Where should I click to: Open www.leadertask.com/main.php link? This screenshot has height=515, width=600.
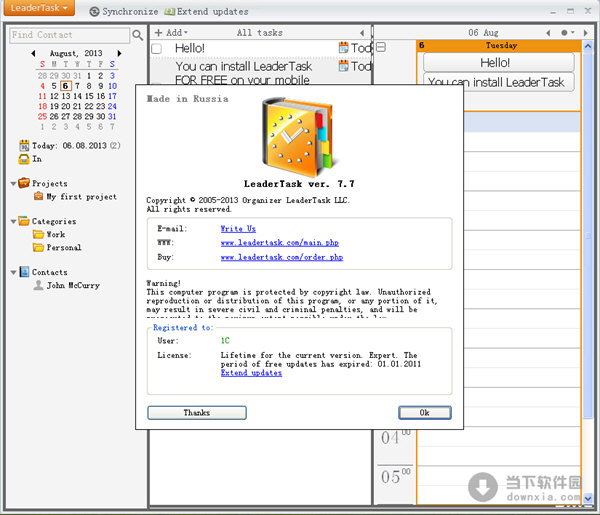click(x=280, y=243)
